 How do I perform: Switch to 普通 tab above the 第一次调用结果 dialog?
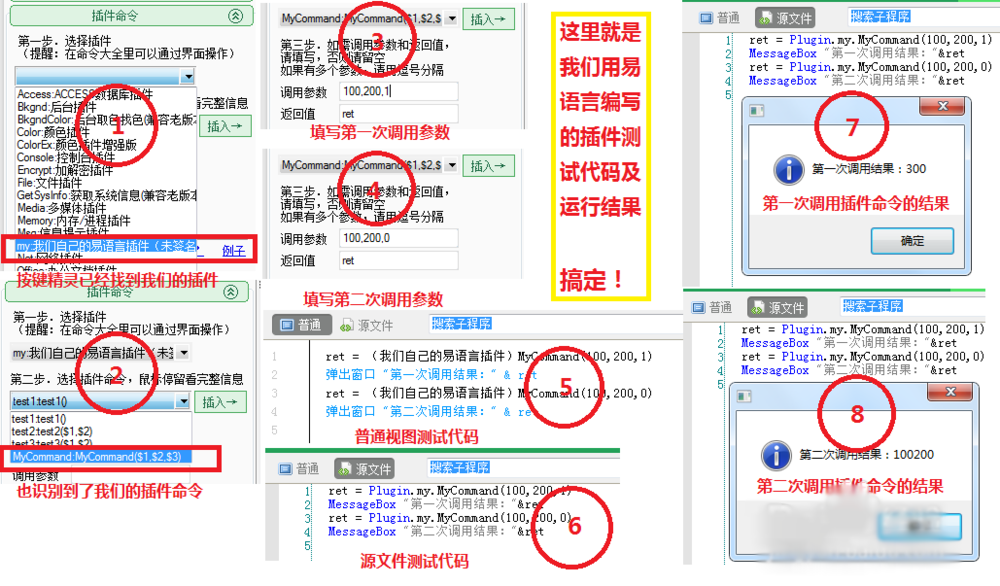pyautogui.click(x=719, y=18)
